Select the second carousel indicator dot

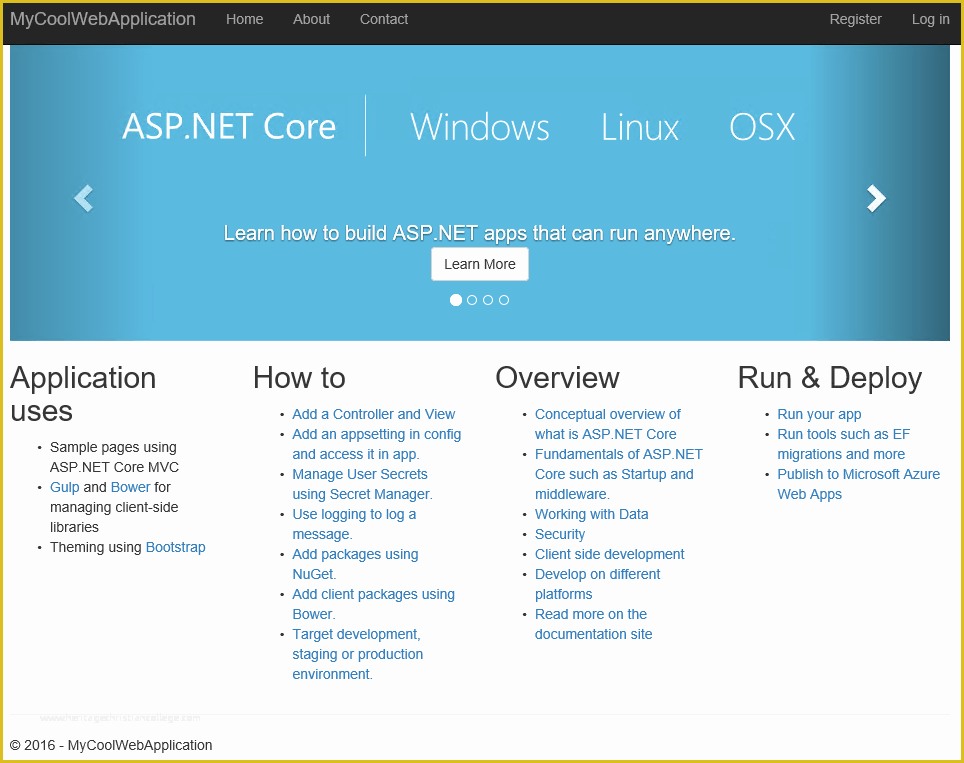point(472,300)
